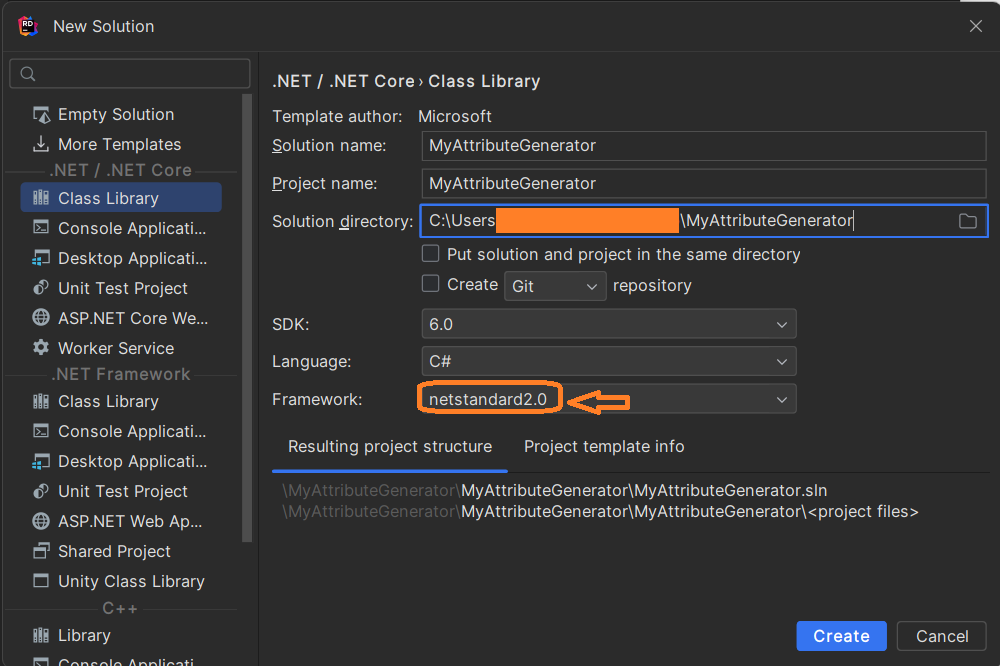Click the Project name field
The image size is (1000, 669).
click(x=703, y=184)
